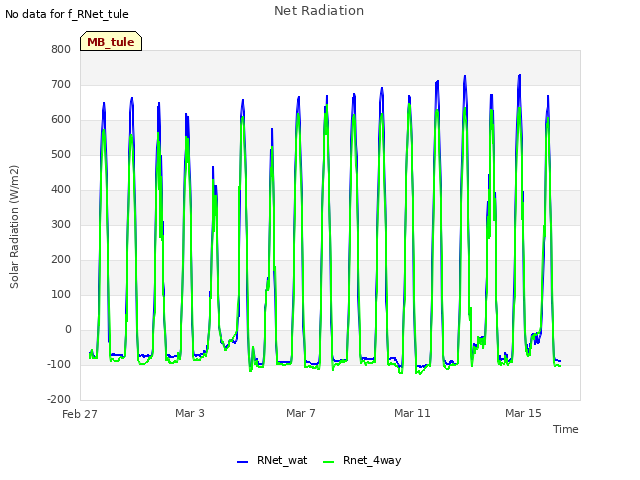Click the Mar 3 x-axis tick label

pos(190,413)
